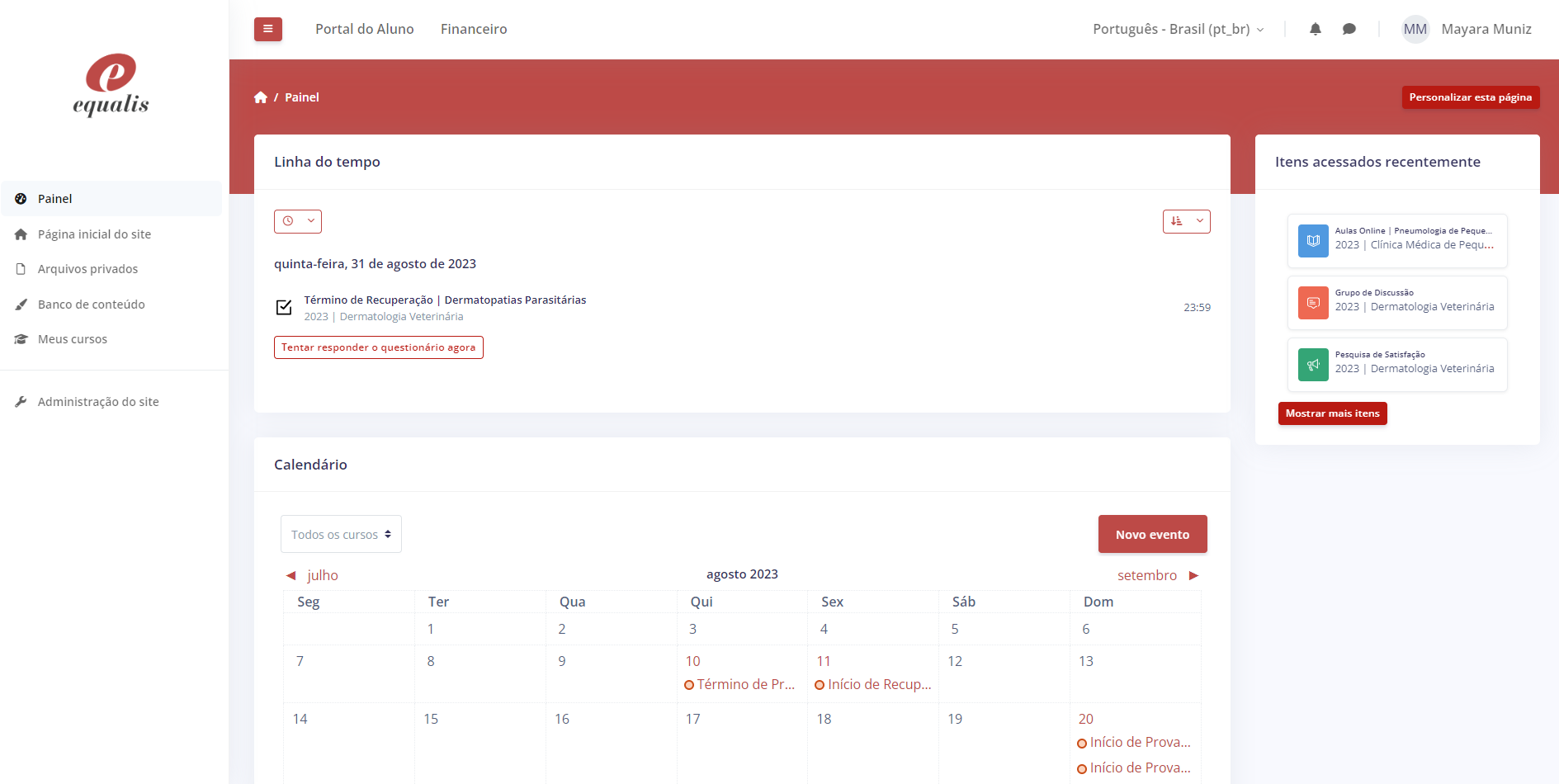Go to previous month julho
The height and width of the screenshot is (784, 1559).
tap(314, 575)
